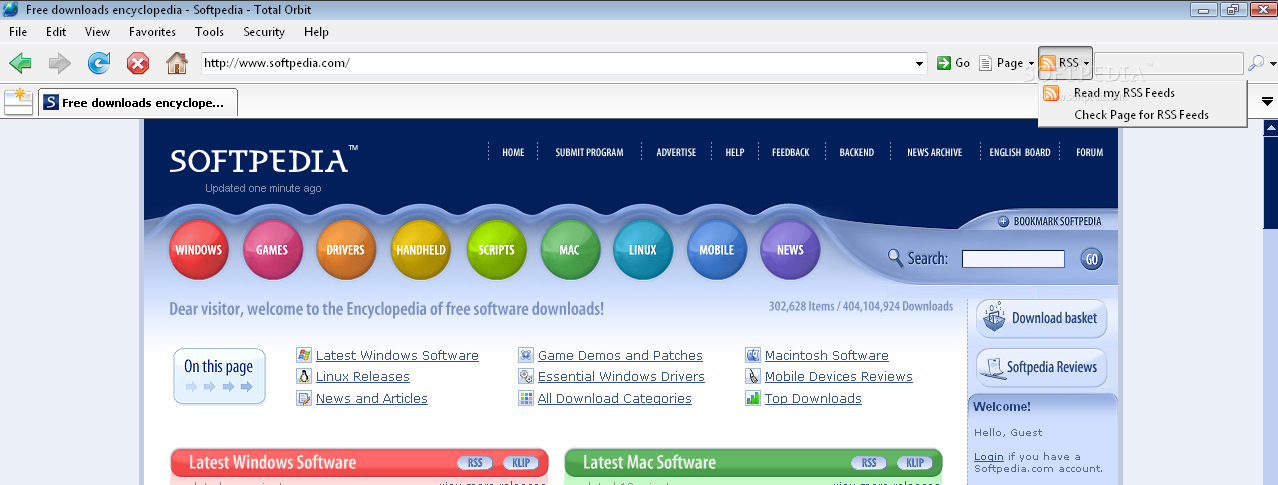Open the View menu
Viewport: 1278px width, 485px height.
click(97, 32)
